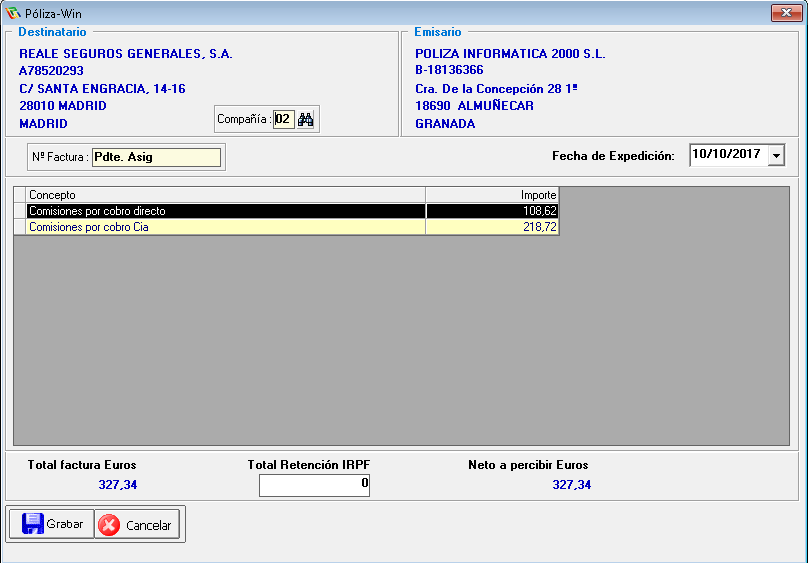The width and height of the screenshot is (808, 563).
Task: Click the Grabar save button
Action: [52, 524]
